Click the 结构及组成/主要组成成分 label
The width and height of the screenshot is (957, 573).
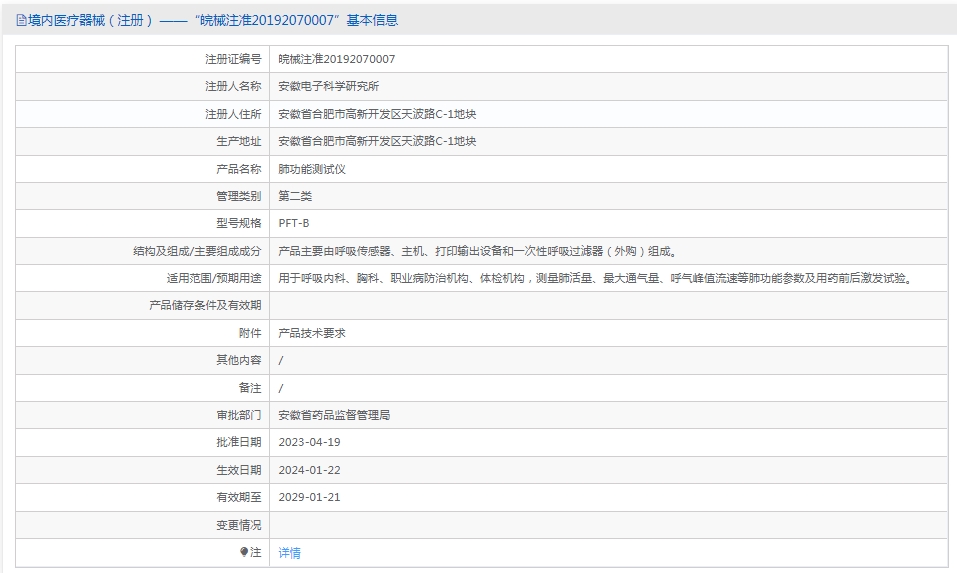[197, 251]
